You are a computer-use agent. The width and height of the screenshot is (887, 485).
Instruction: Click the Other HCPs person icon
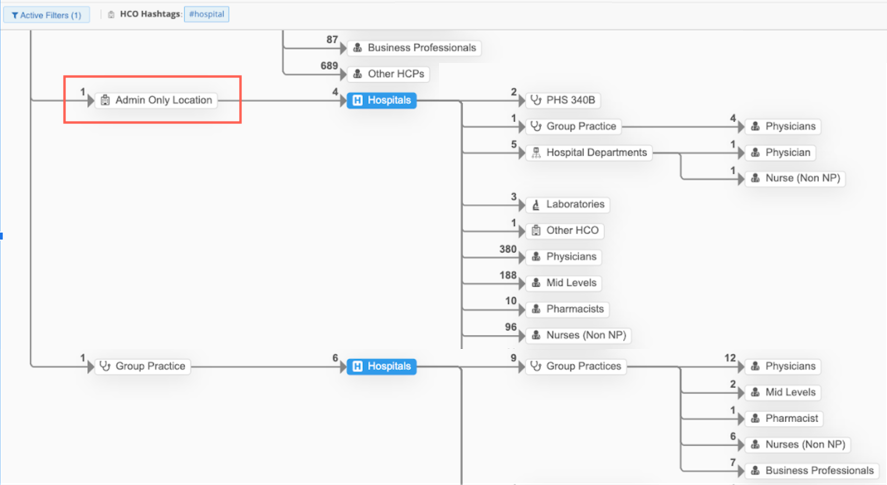(357, 74)
